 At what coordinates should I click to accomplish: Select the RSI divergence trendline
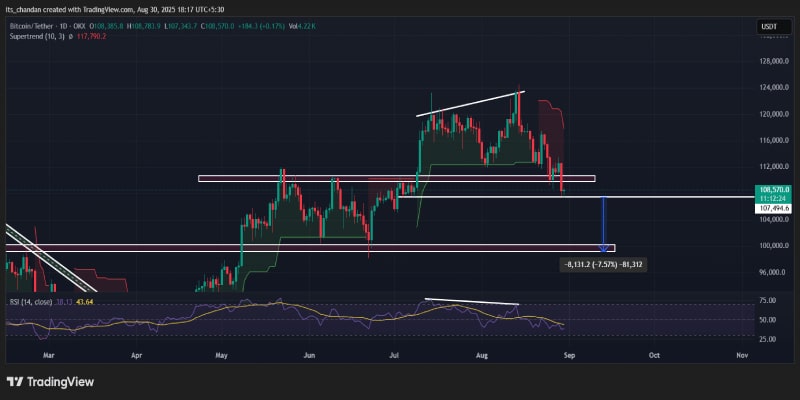coord(472,302)
